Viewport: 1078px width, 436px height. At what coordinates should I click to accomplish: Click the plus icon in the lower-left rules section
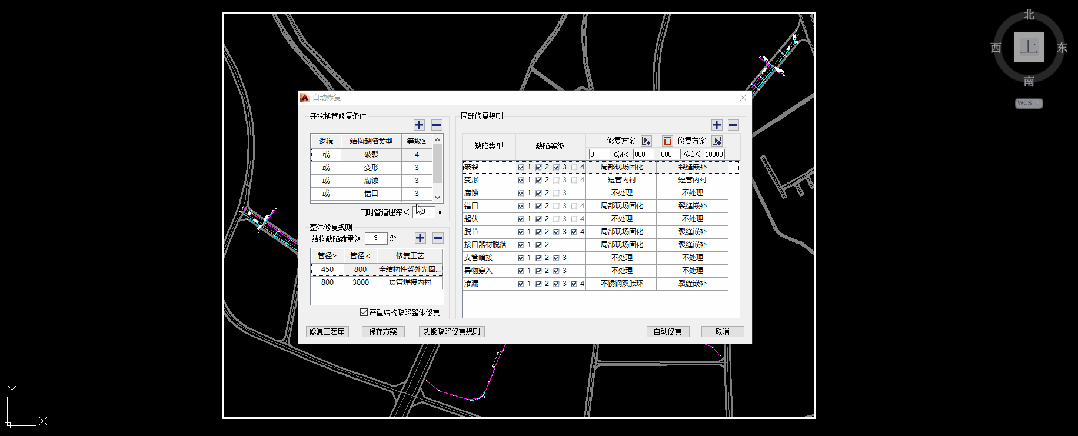(x=420, y=238)
